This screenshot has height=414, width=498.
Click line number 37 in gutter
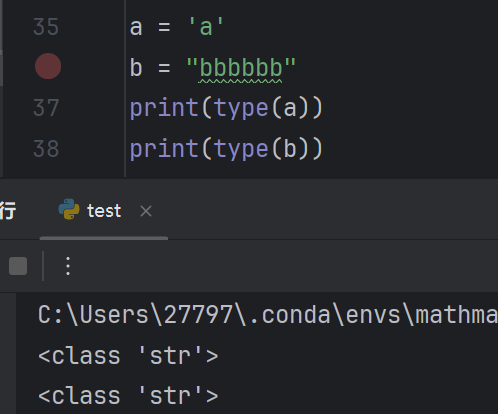coord(46,108)
